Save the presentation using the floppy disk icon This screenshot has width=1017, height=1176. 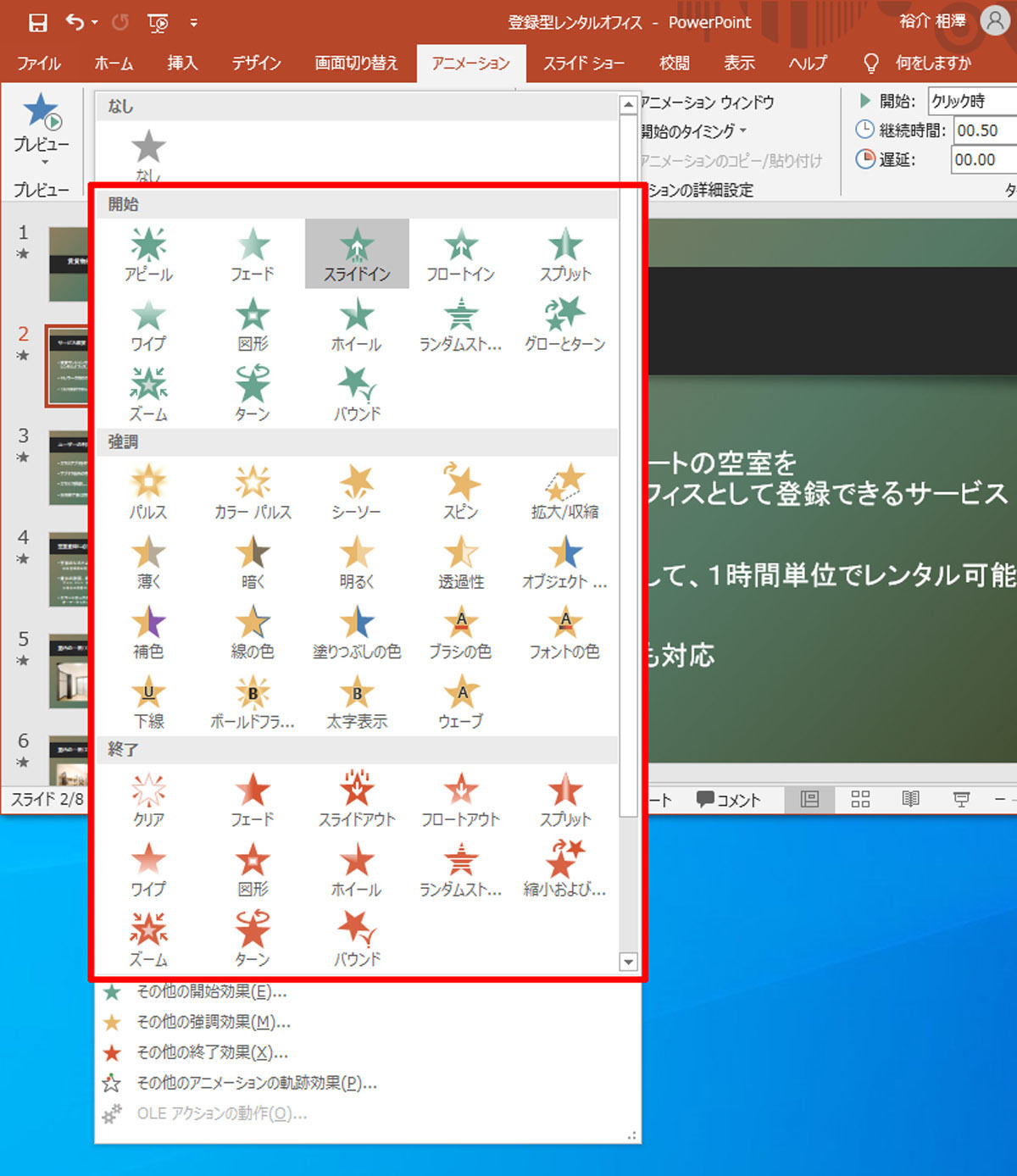pos(38,22)
